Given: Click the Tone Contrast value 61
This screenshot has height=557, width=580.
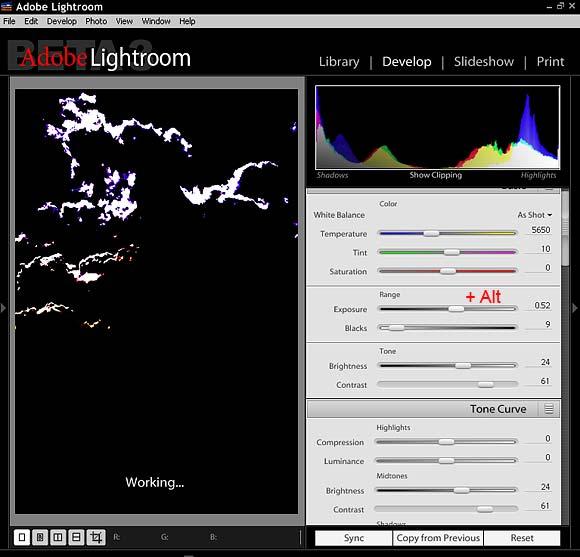Looking at the screenshot, I should click(x=545, y=381).
